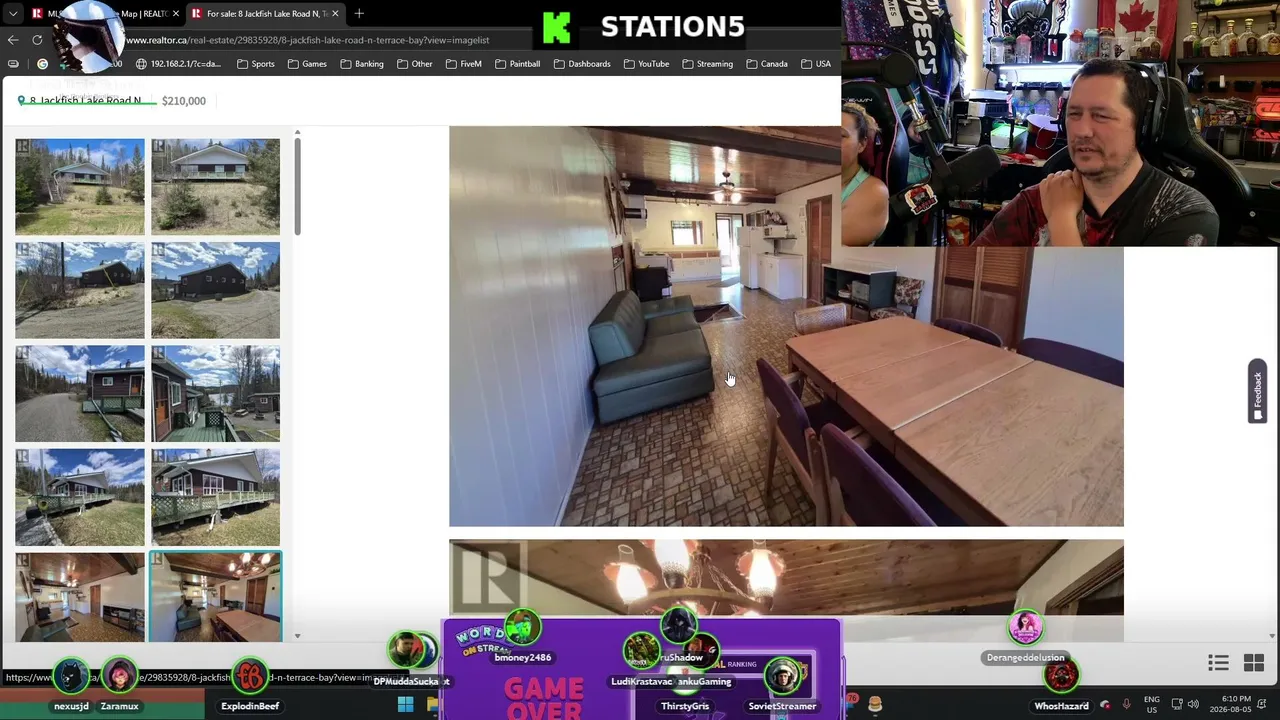Select the green deck lake-view thumbnail
Image resolution: width=1280 pixels, height=720 pixels.
[216, 394]
